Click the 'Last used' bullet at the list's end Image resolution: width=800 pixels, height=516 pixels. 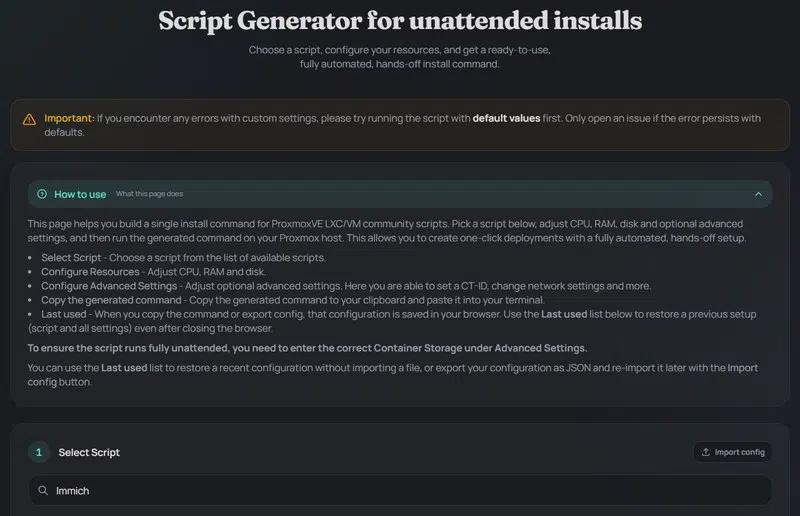click(65, 314)
